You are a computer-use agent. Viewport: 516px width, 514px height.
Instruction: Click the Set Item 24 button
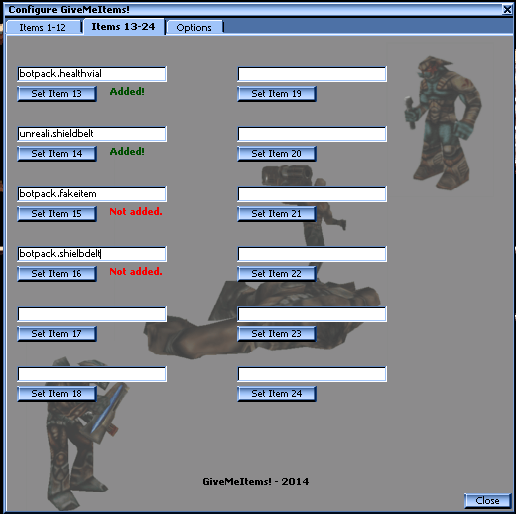[x=277, y=394]
